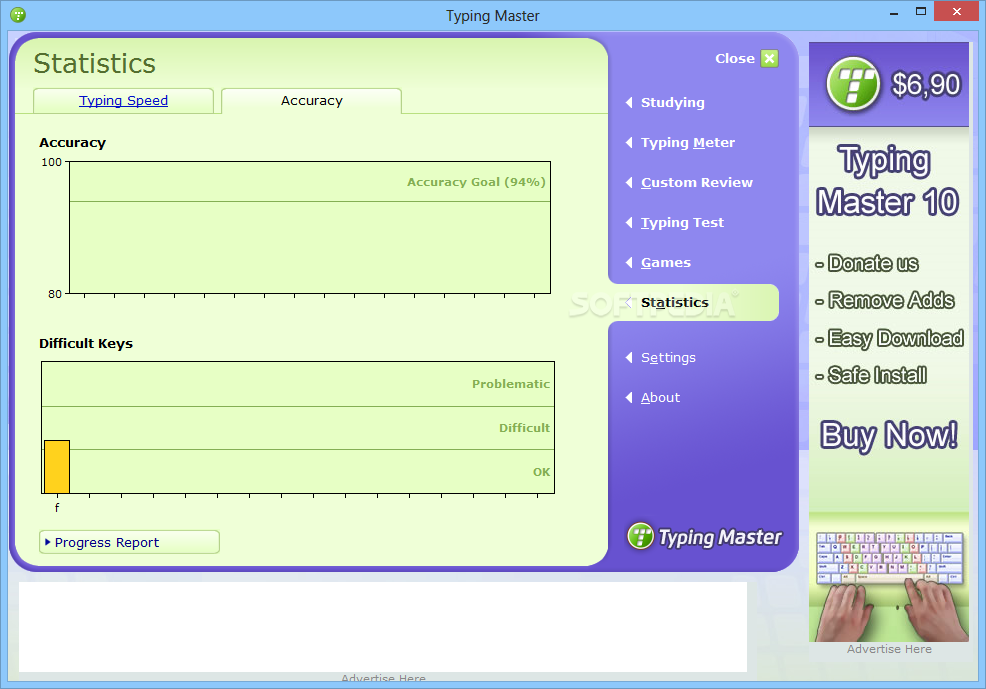986x689 pixels.
Task: Go to Custom Review
Action: coord(696,182)
